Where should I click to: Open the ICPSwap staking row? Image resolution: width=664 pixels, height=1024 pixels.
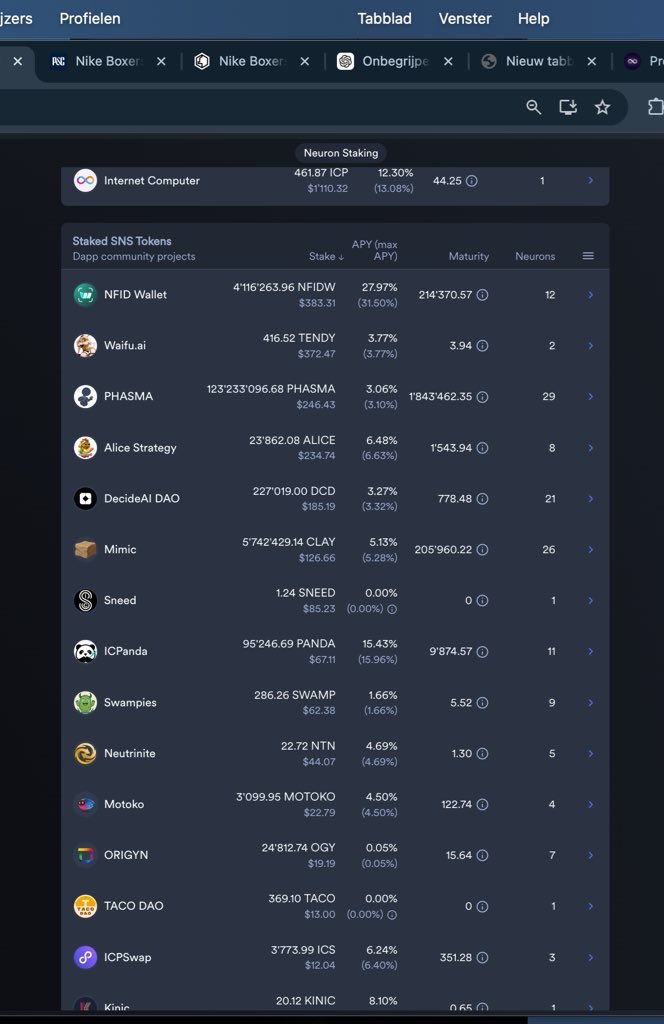pyautogui.click(x=335, y=957)
